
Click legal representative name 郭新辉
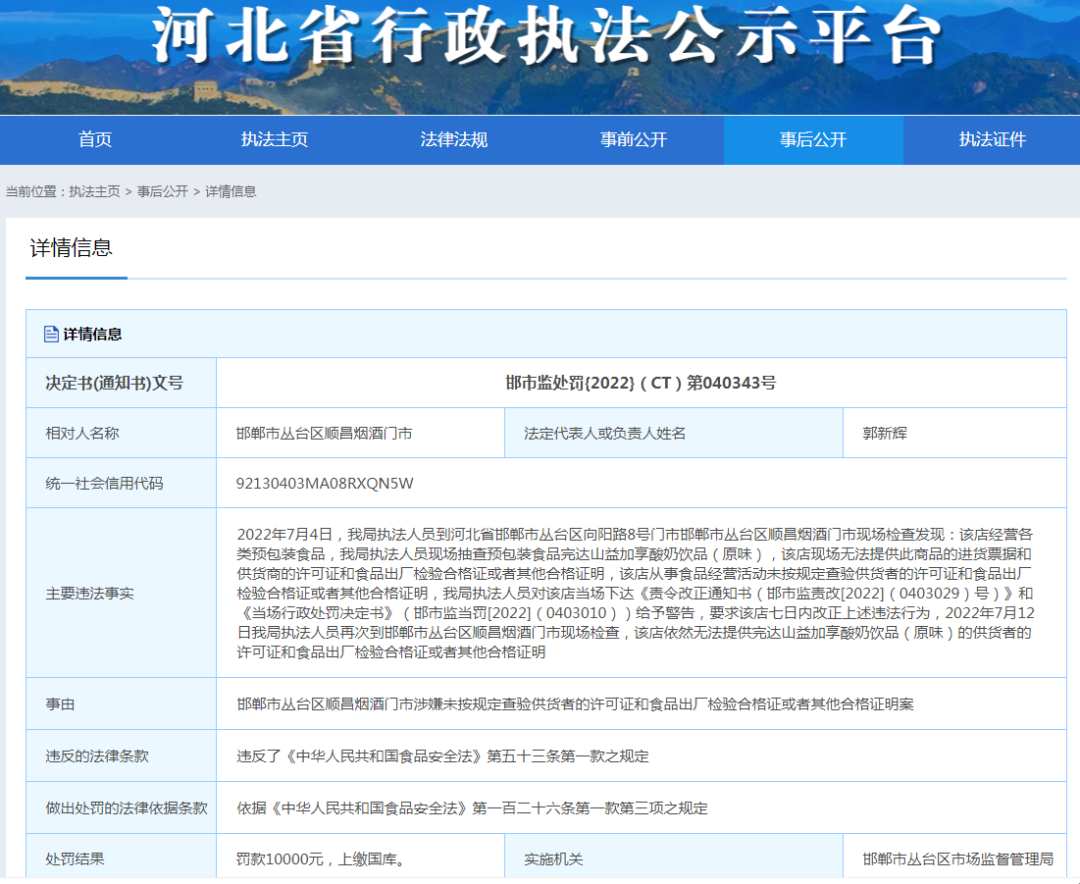click(884, 433)
